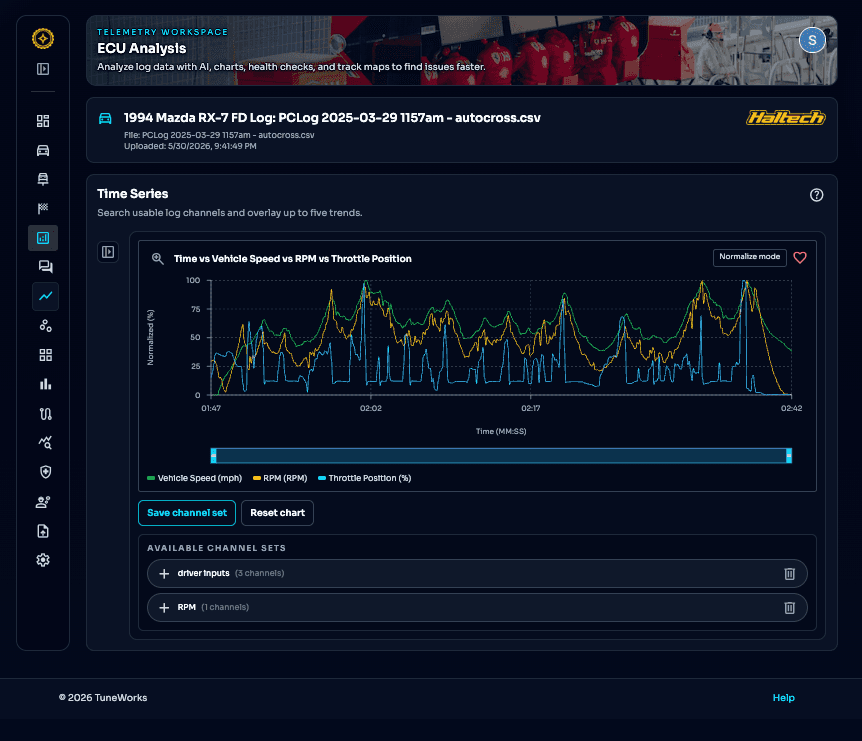Select the highlighted ECU analysis chart icon
This screenshot has width=862, height=741.
click(43, 237)
